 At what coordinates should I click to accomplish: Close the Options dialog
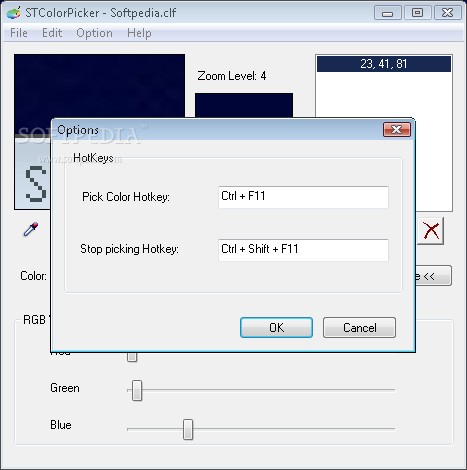click(x=397, y=130)
